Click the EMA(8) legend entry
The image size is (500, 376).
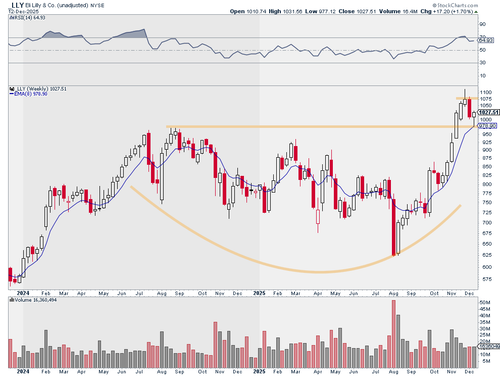click(x=28, y=94)
